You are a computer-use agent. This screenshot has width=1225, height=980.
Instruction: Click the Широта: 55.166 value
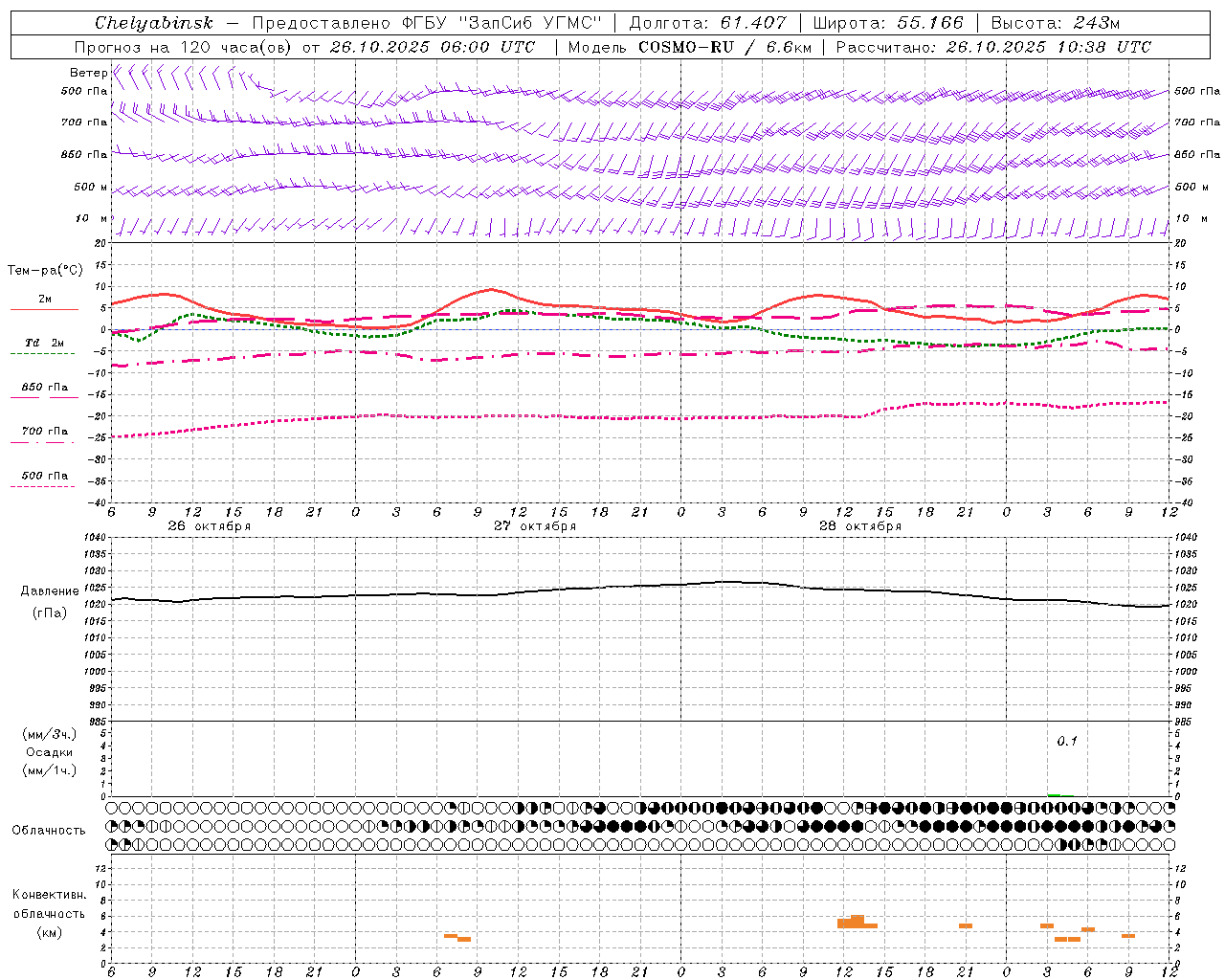(x=887, y=23)
